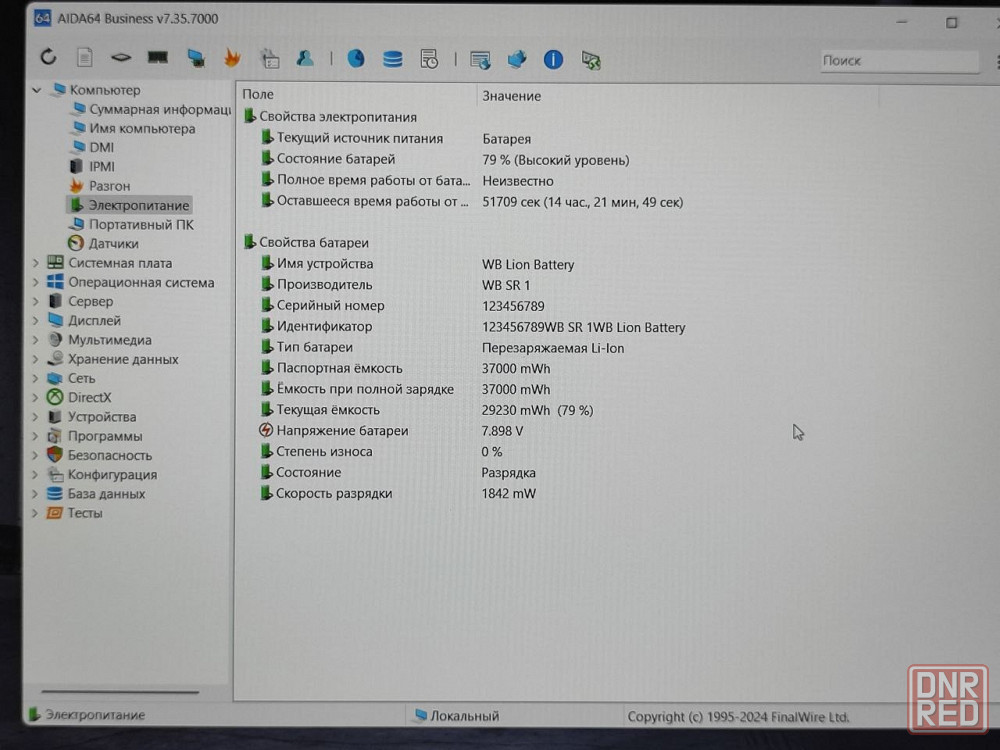Select the Серийный номер row
The image size is (1000, 750).
[402, 306]
